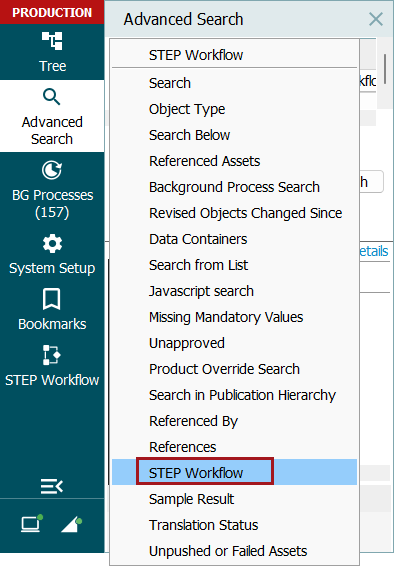Open BG Processes clock icon

tap(52, 170)
